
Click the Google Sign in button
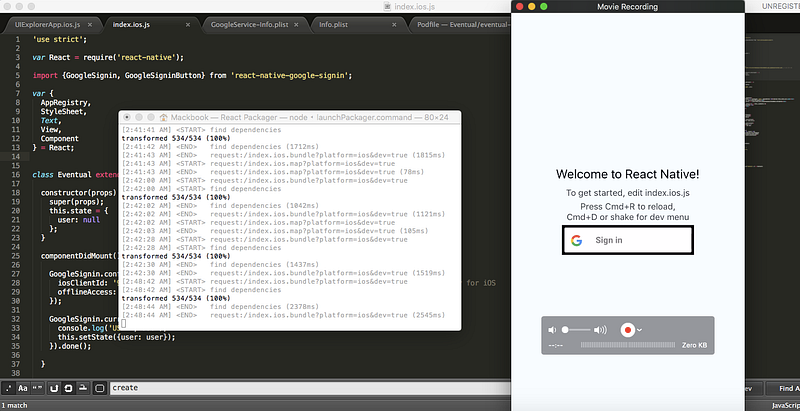tap(628, 240)
